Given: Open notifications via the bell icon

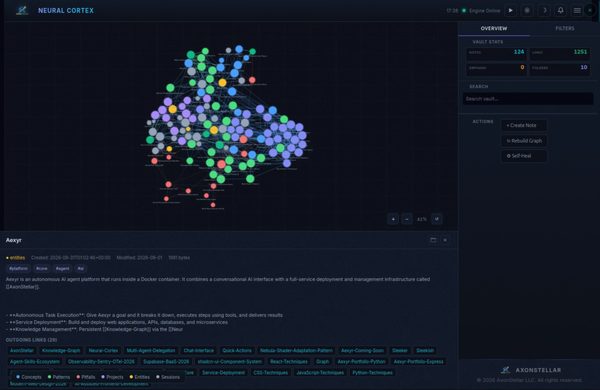Looking at the screenshot, I should (x=561, y=10).
